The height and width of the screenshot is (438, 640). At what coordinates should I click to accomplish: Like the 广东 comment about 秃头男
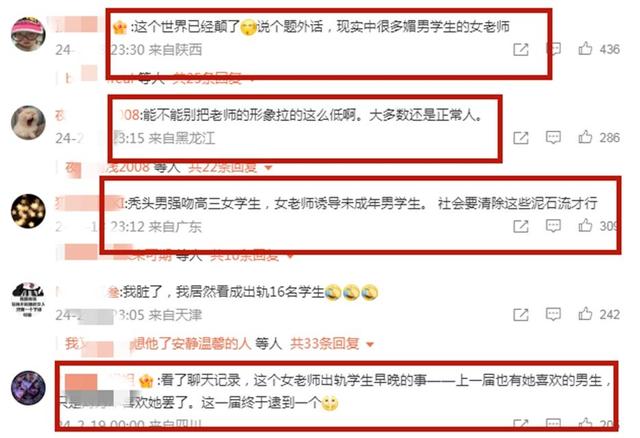pyautogui.click(x=585, y=225)
